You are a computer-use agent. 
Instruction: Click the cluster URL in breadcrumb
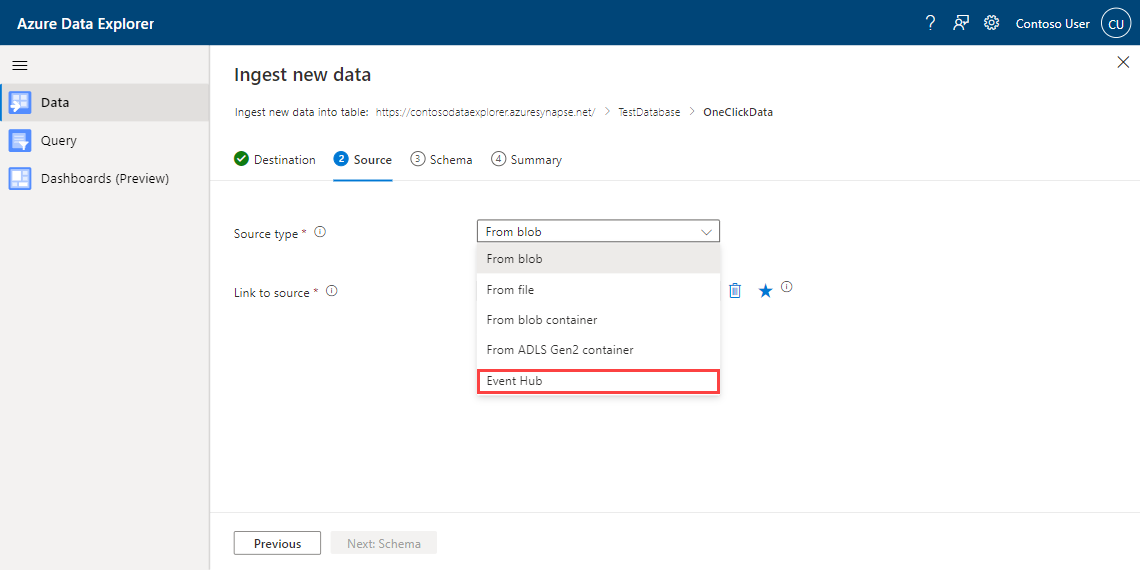[486, 112]
